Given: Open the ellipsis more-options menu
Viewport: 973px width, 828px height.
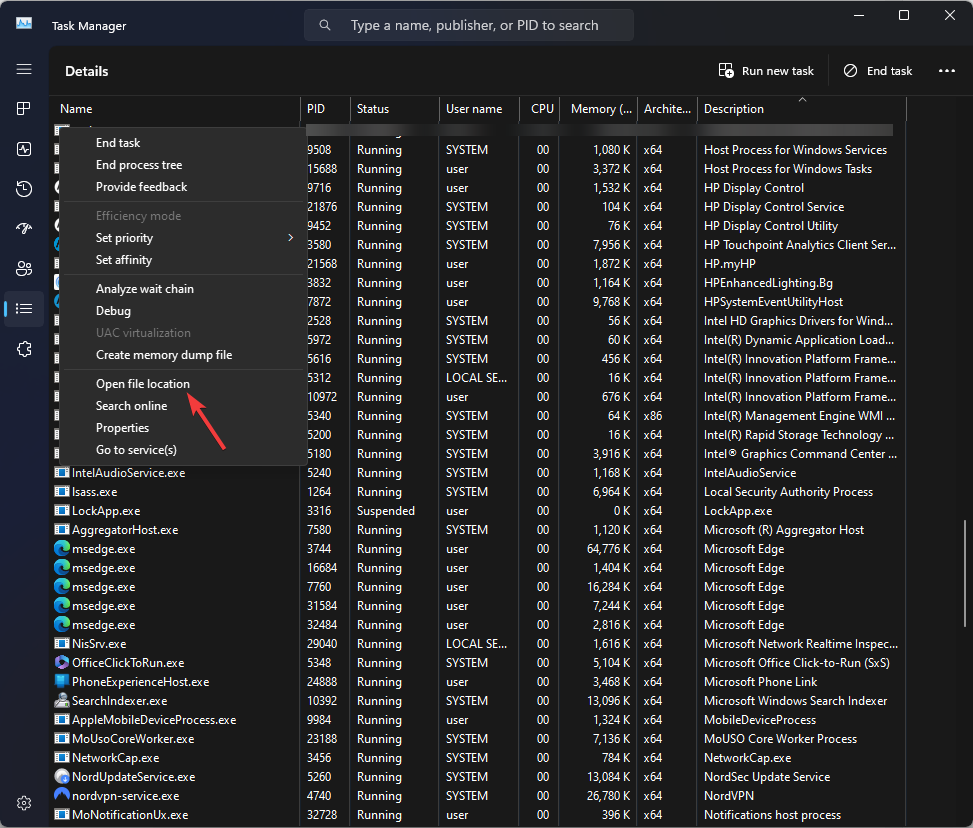Looking at the screenshot, I should (945, 70).
